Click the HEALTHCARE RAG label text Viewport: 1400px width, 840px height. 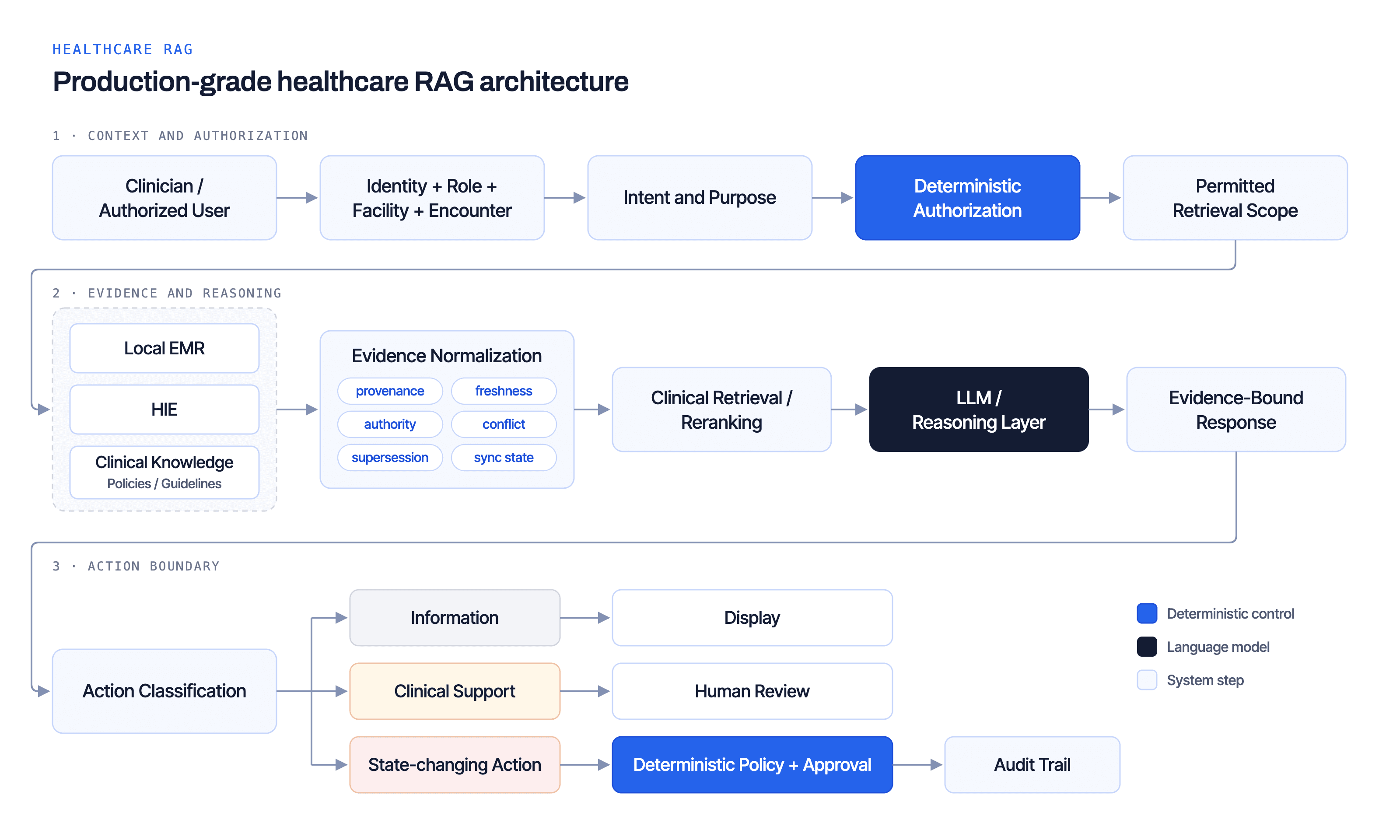(123, 49)
